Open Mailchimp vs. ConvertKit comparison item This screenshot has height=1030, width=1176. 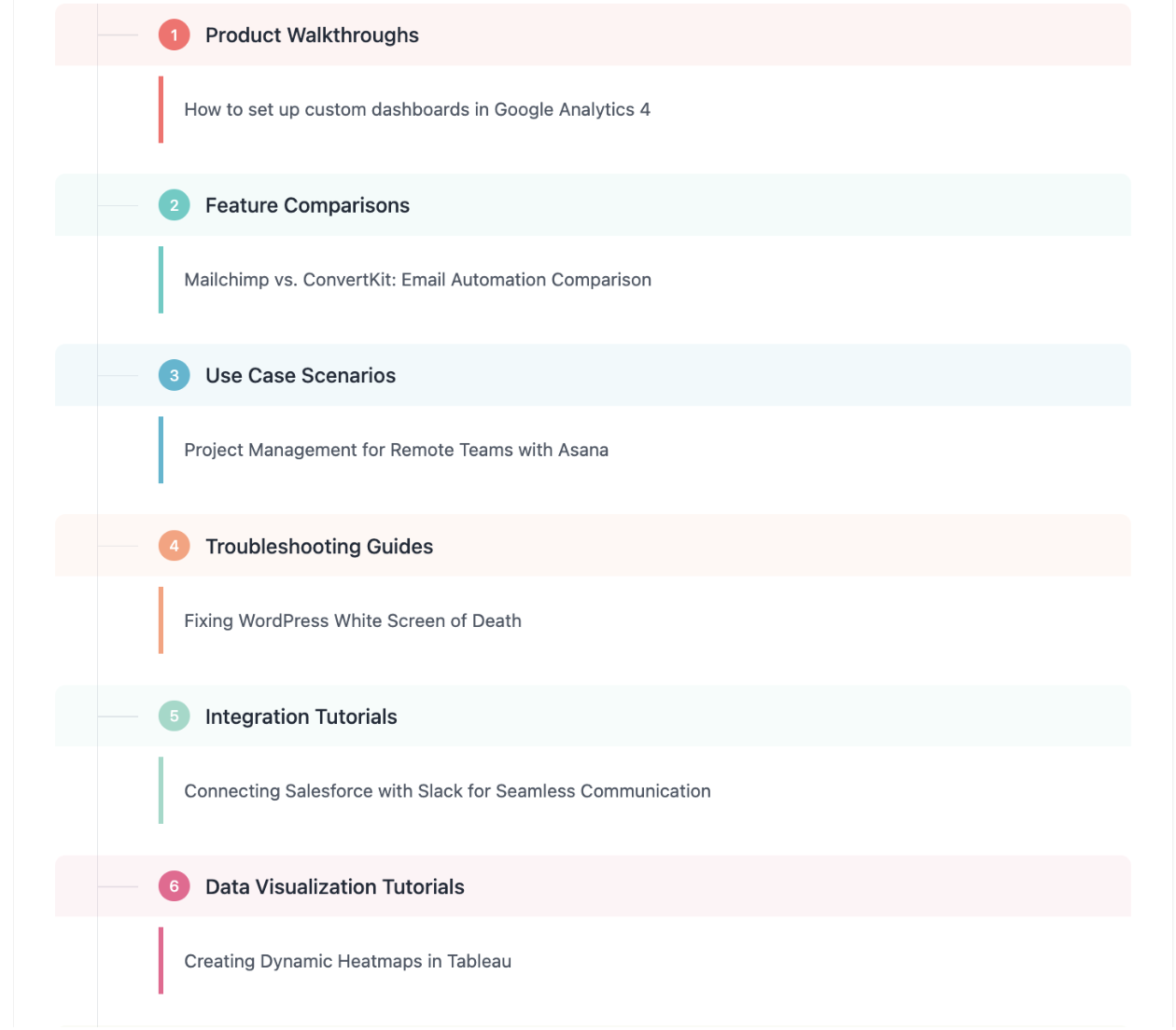click(417, 280)
